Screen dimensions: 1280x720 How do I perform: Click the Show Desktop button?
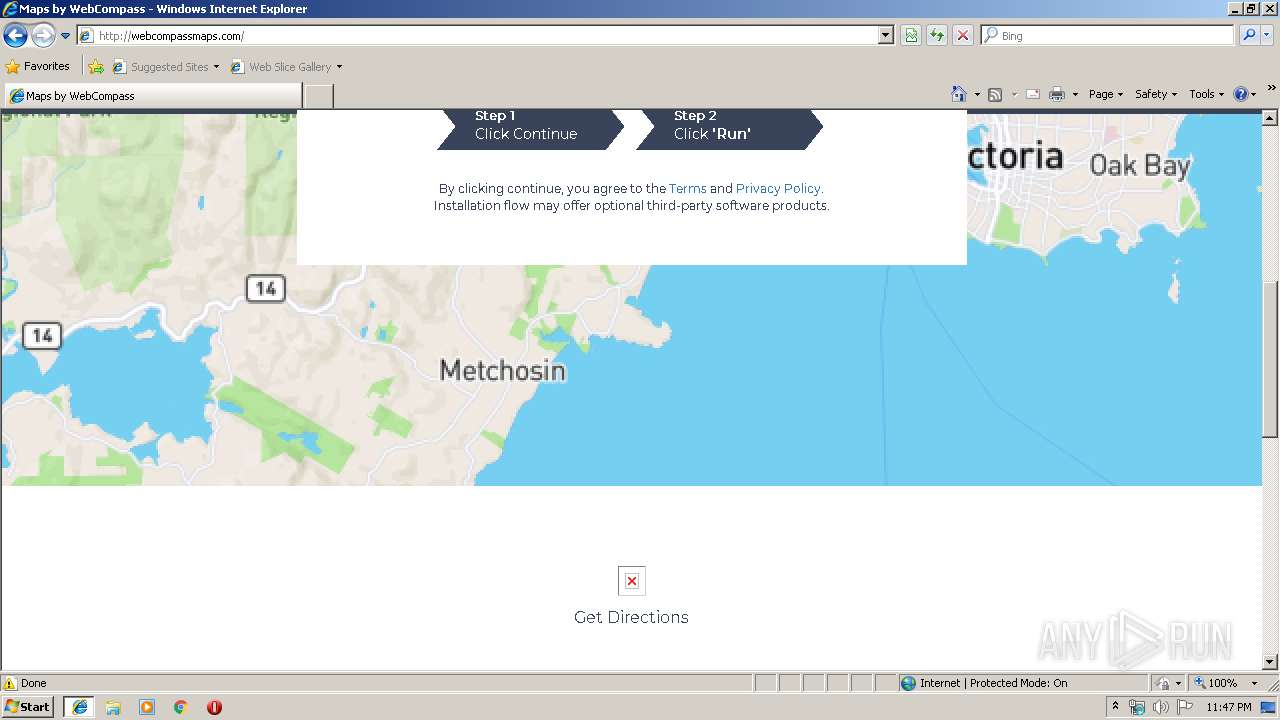[1270, 707]
